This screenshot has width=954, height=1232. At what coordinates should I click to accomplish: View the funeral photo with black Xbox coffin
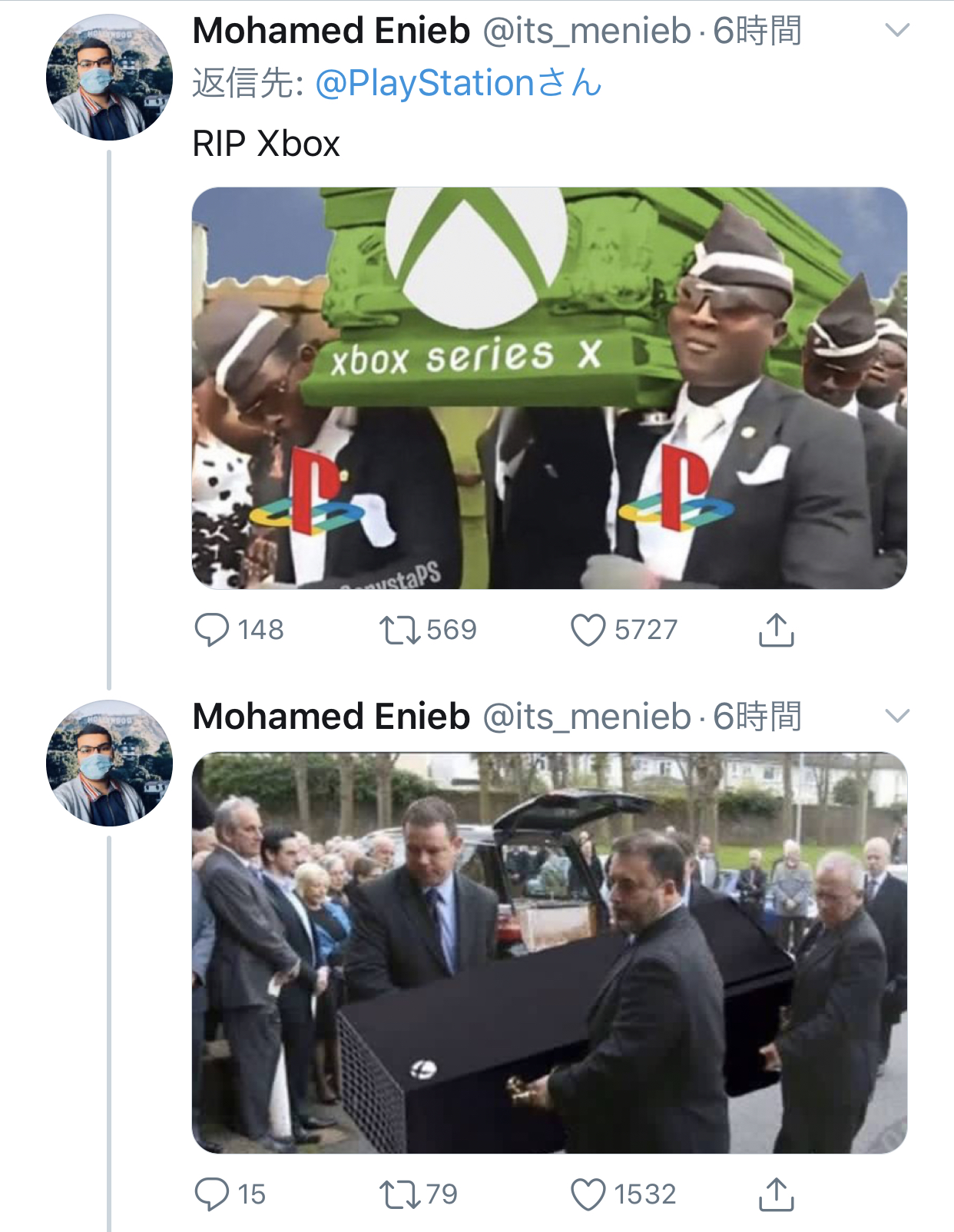[549, 952]
